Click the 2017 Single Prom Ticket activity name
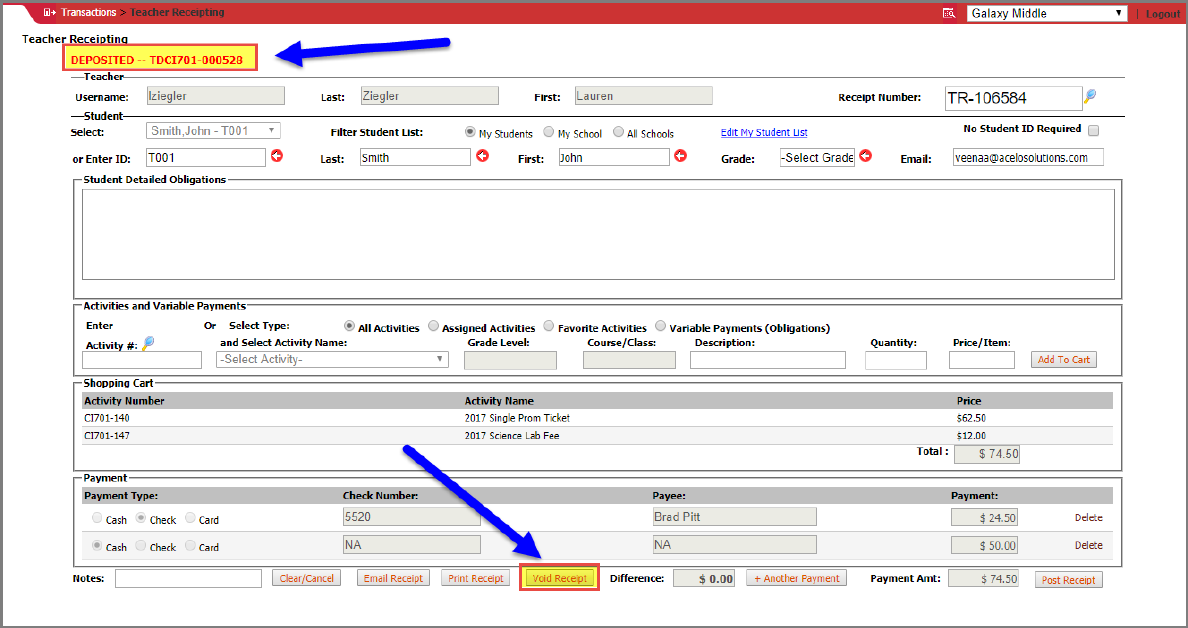1188x628 pixels. (517, 417)
